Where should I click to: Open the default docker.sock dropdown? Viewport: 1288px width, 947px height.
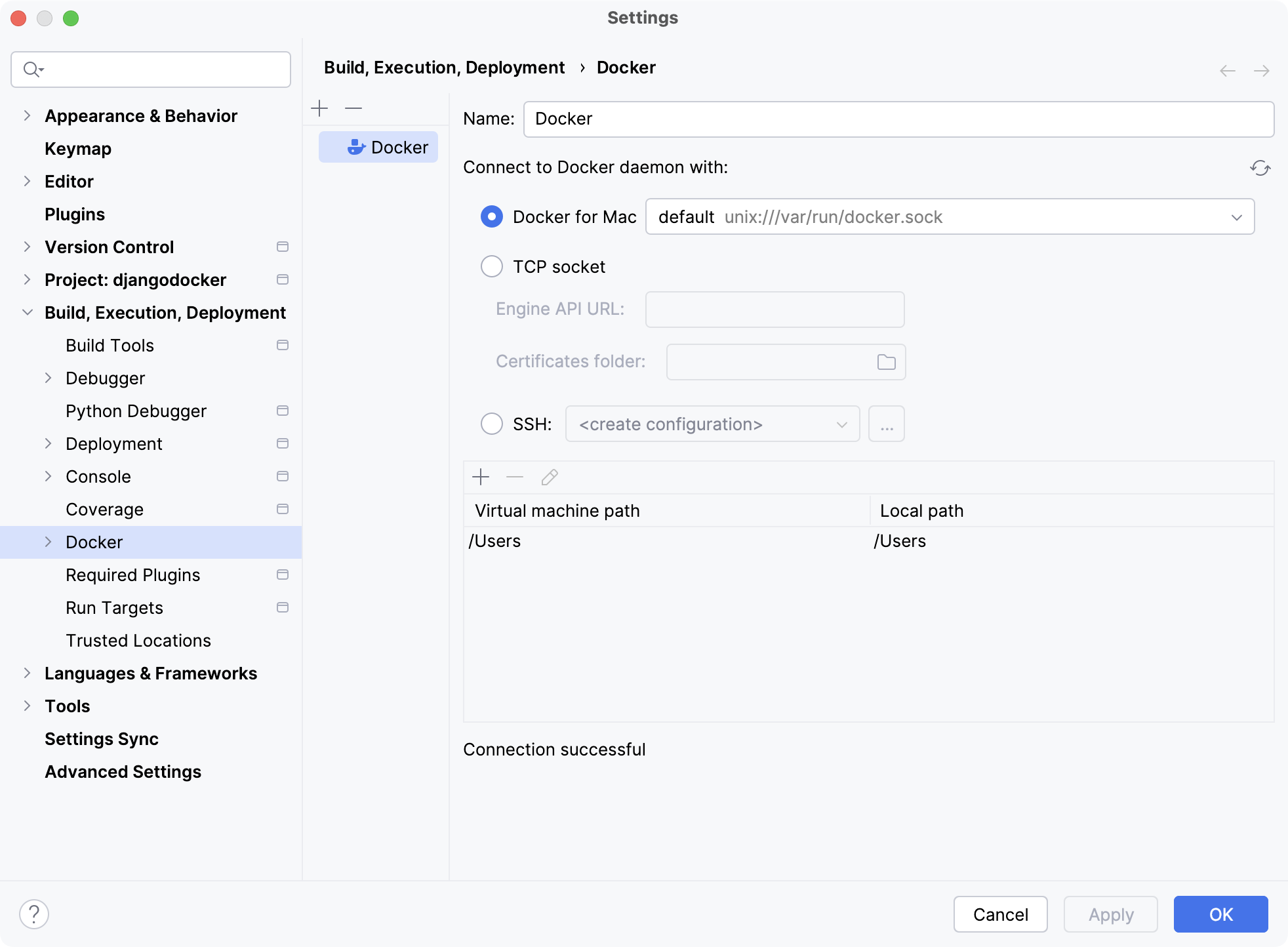pos(1237,216)
